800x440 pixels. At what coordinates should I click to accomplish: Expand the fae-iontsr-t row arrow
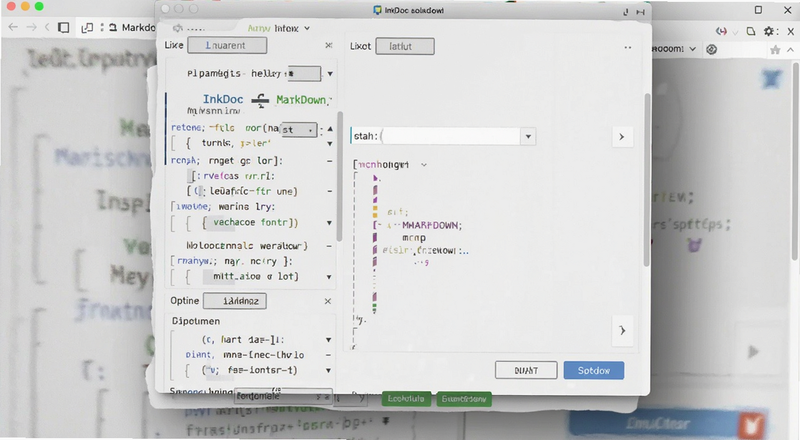pyautogui.click(x=328, y=371)
